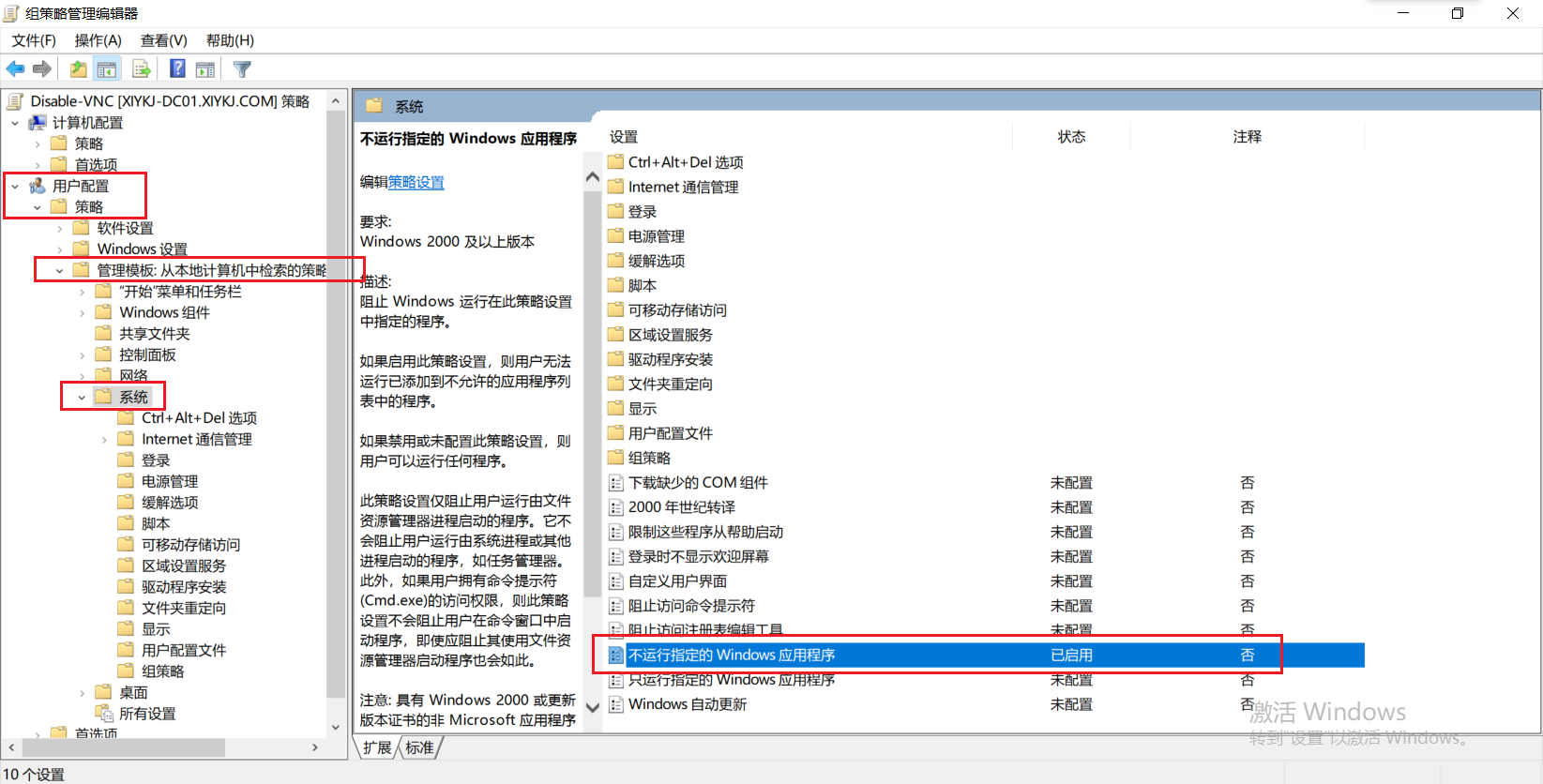1543x784 pixels.
Task: Open the Help toolbar icon
Action: pyautogui.click(x=177, y=68)
